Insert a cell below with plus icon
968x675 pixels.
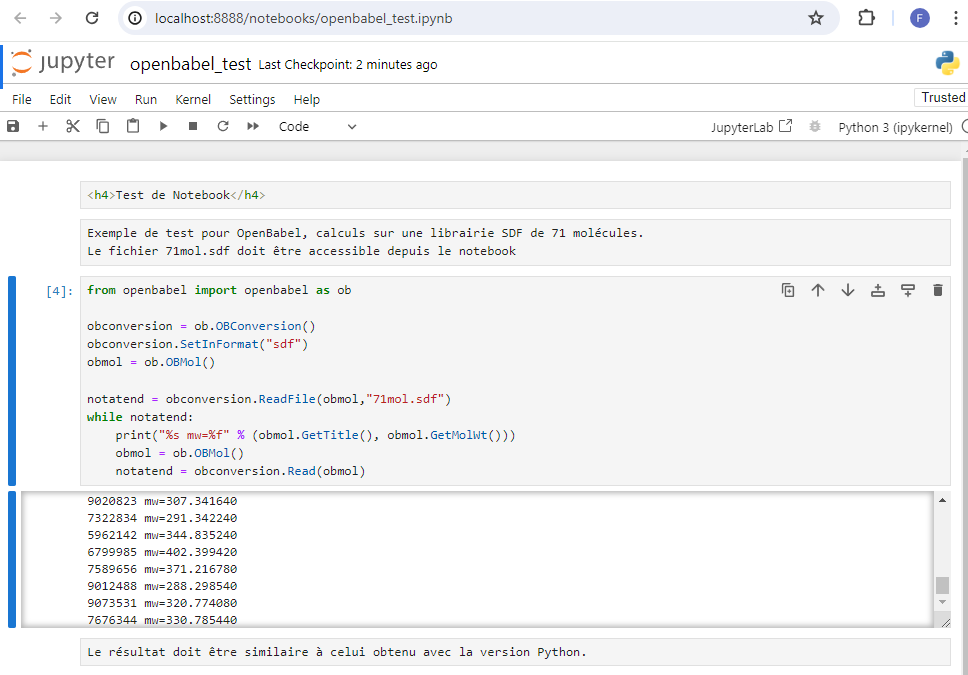click(x=43, y=126)
